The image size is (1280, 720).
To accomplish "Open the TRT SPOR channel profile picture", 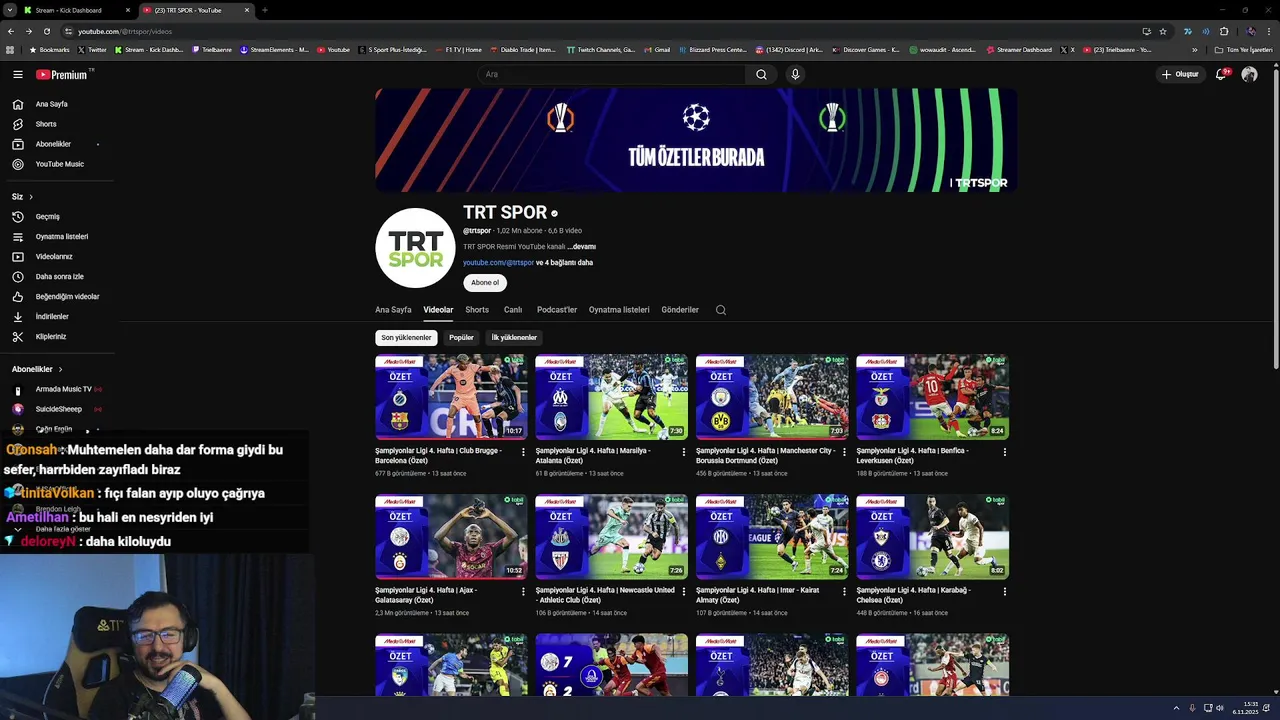I will click(x=415, y=248).
